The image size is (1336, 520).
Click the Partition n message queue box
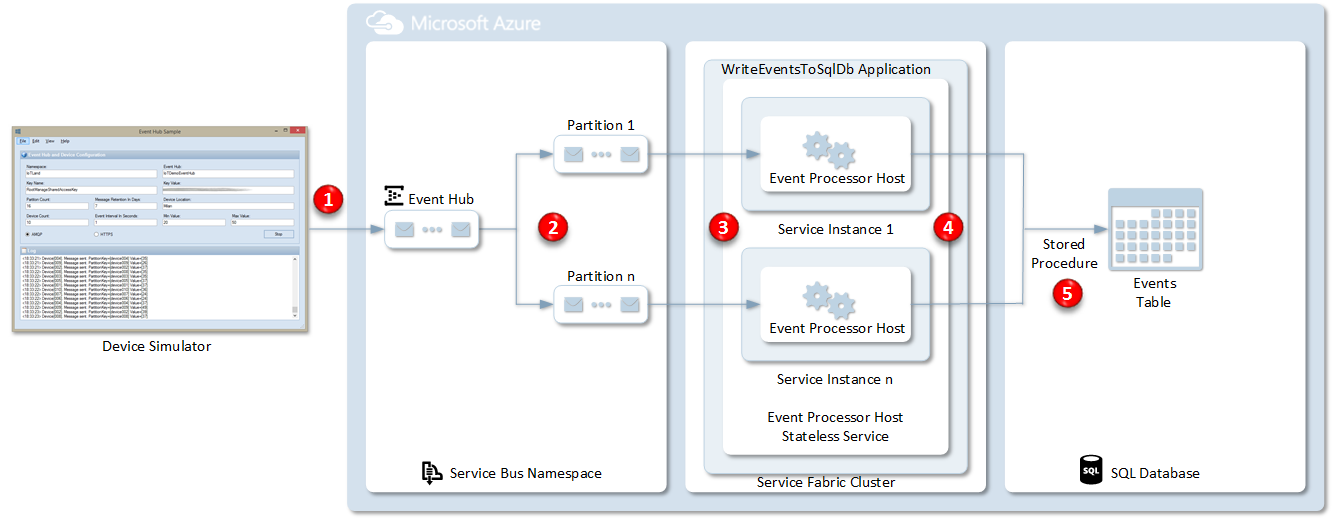602,304
